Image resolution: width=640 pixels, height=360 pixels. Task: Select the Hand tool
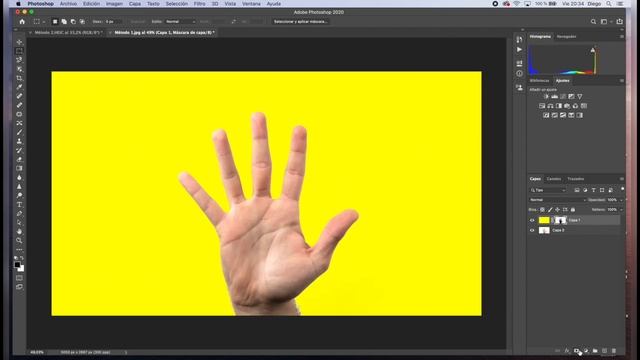[x=19, y=231]
